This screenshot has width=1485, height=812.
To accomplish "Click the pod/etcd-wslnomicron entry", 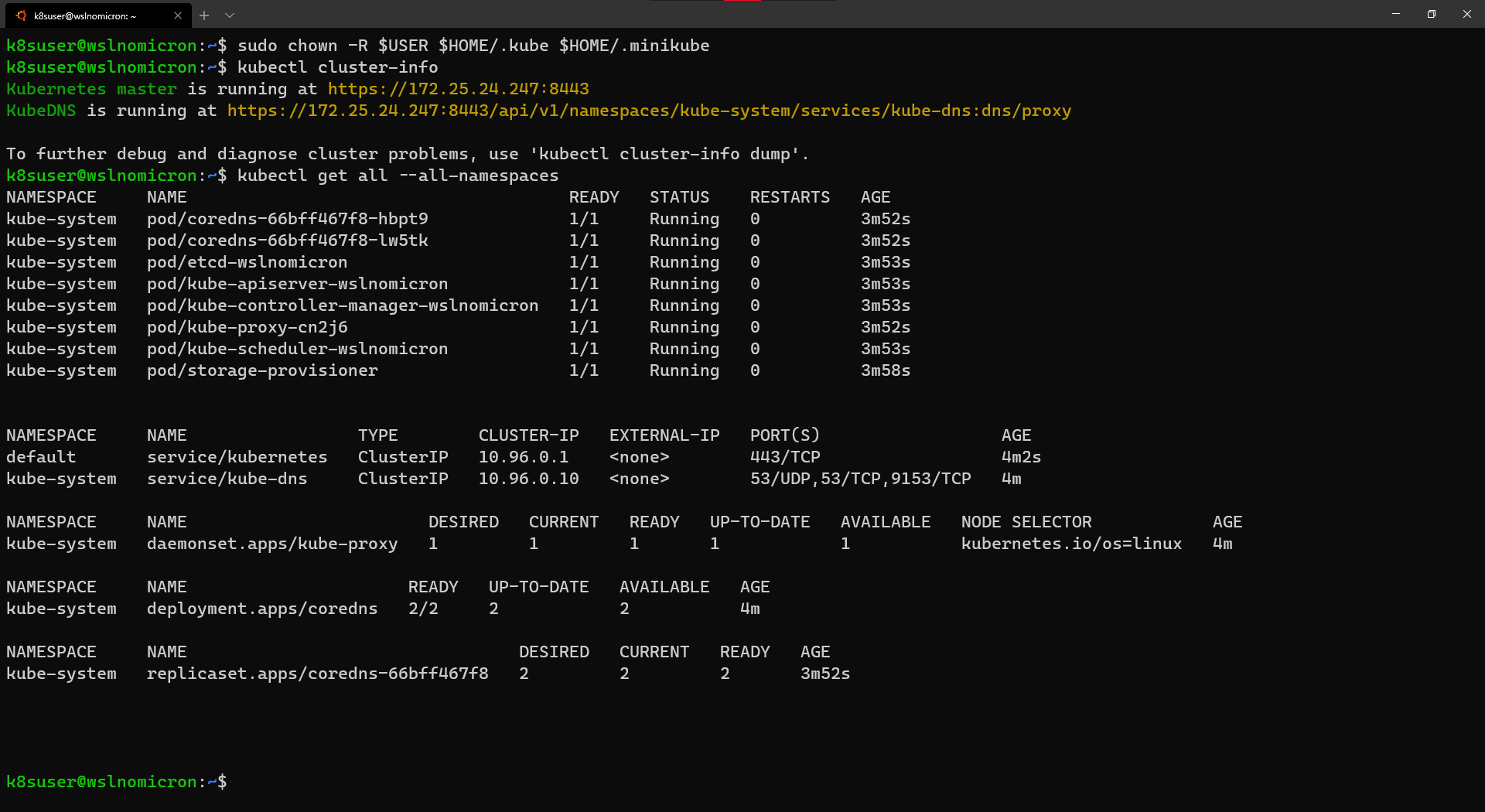I will (247, 262).
